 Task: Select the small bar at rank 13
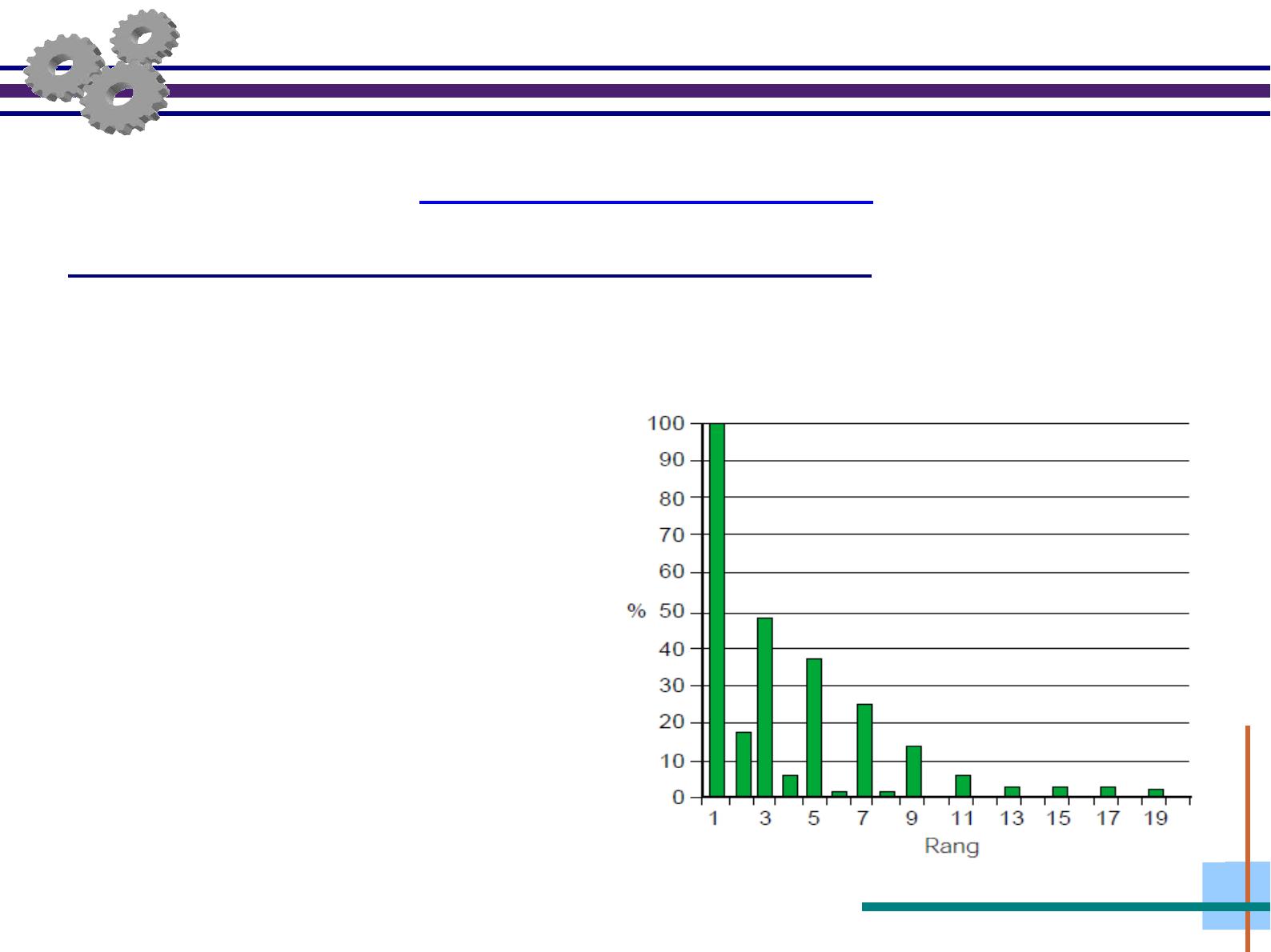pos(1012,792)
